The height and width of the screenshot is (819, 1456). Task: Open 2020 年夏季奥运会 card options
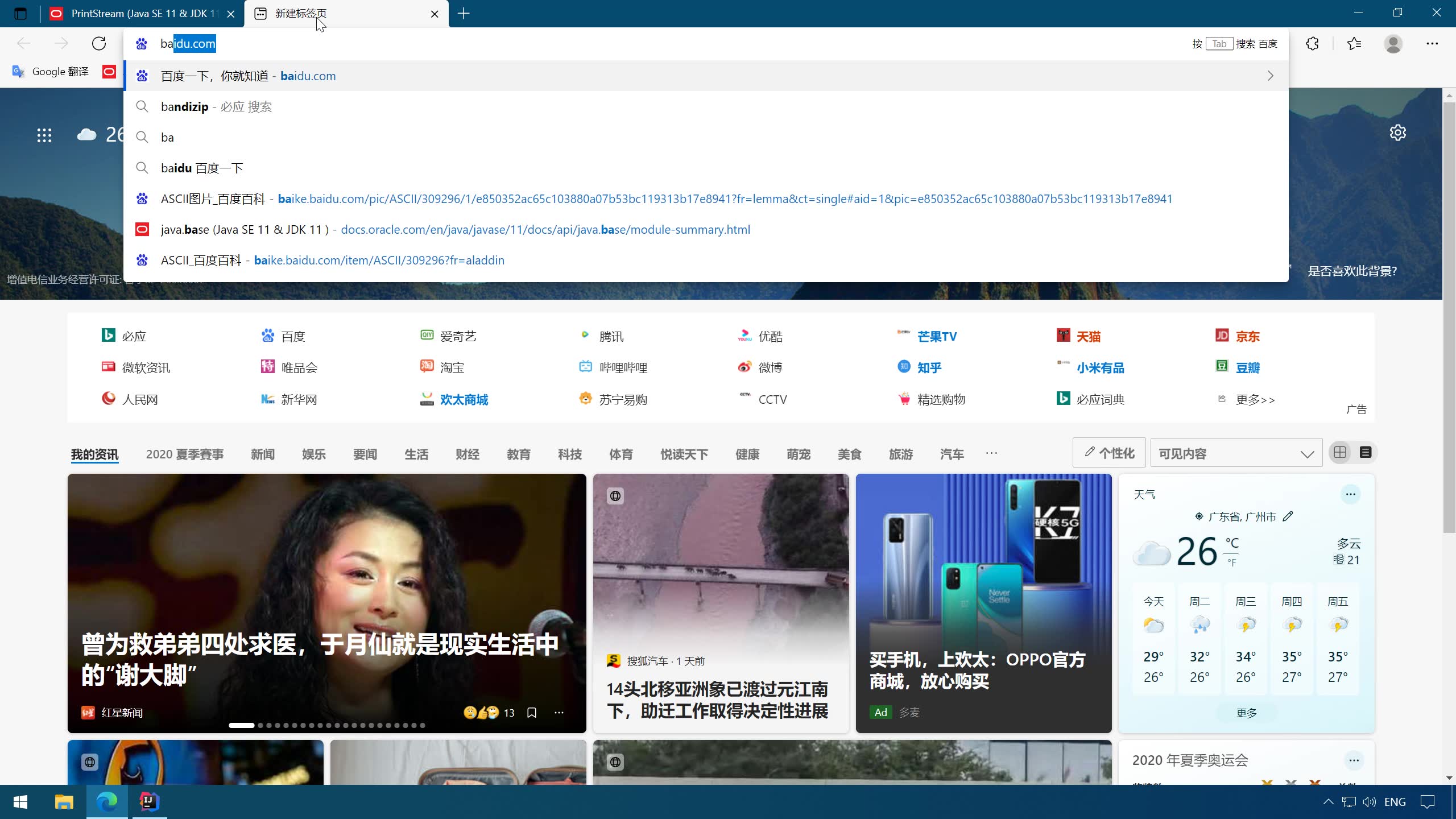(x=1354, y=760)
